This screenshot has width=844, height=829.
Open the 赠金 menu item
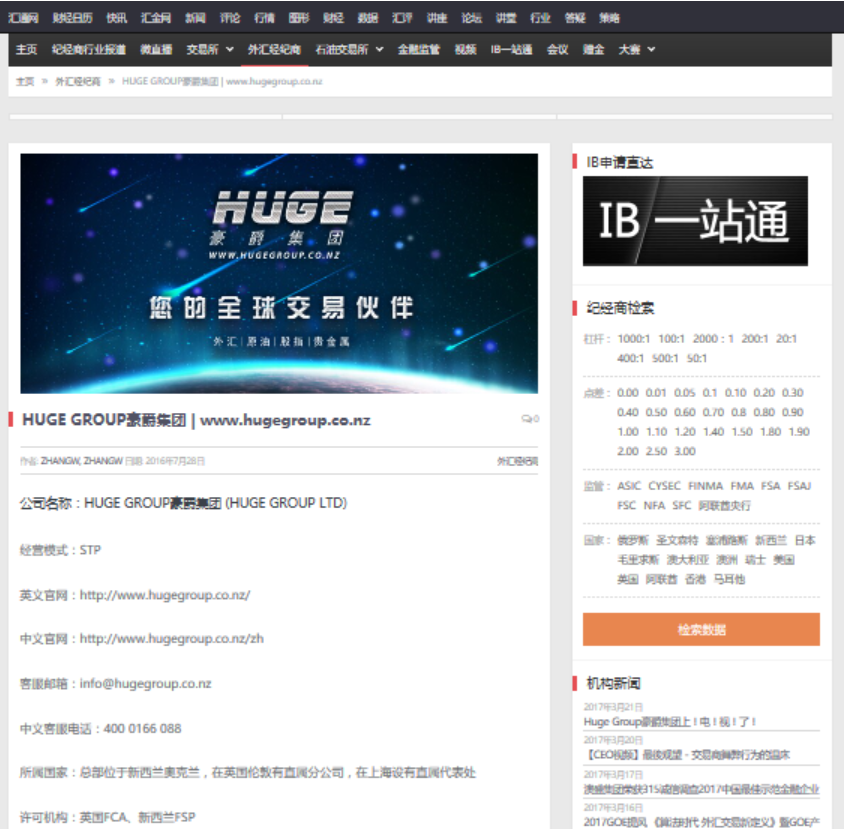(x=593, y=50)
